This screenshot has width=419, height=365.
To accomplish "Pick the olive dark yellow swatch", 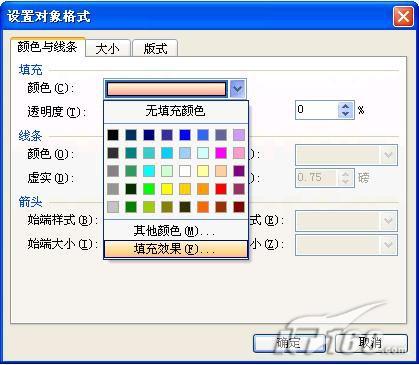I will coord(167,207).
